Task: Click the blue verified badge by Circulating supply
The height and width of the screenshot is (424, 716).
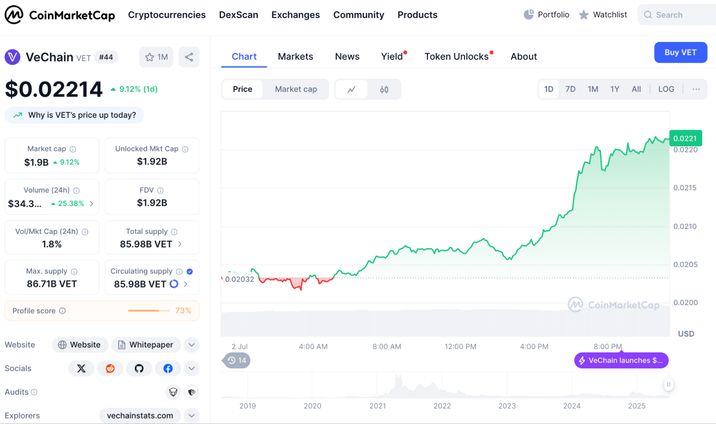Action: [x=190, y=272]
